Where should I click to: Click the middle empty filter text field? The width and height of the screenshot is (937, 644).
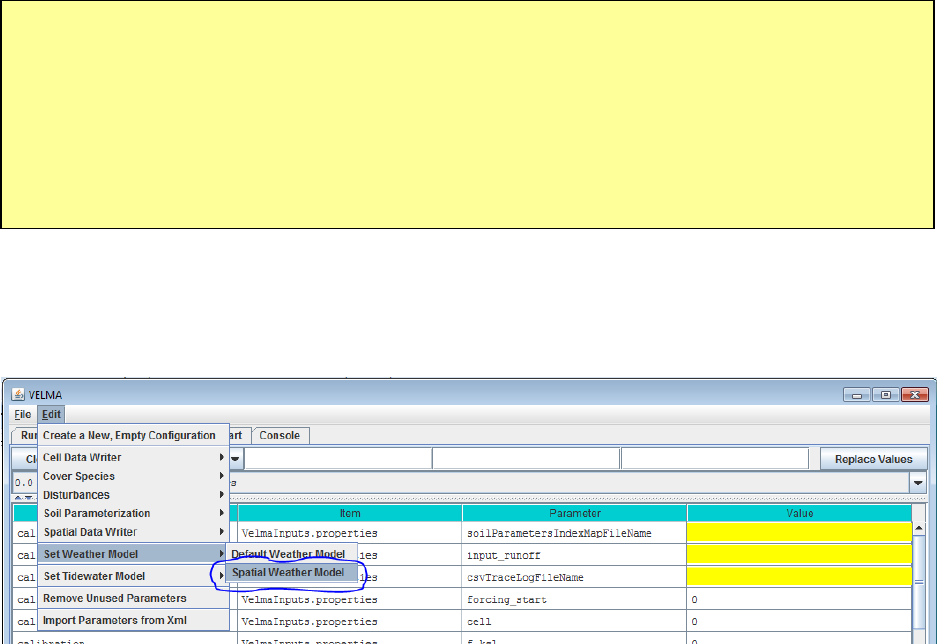(x=526, y=459)
